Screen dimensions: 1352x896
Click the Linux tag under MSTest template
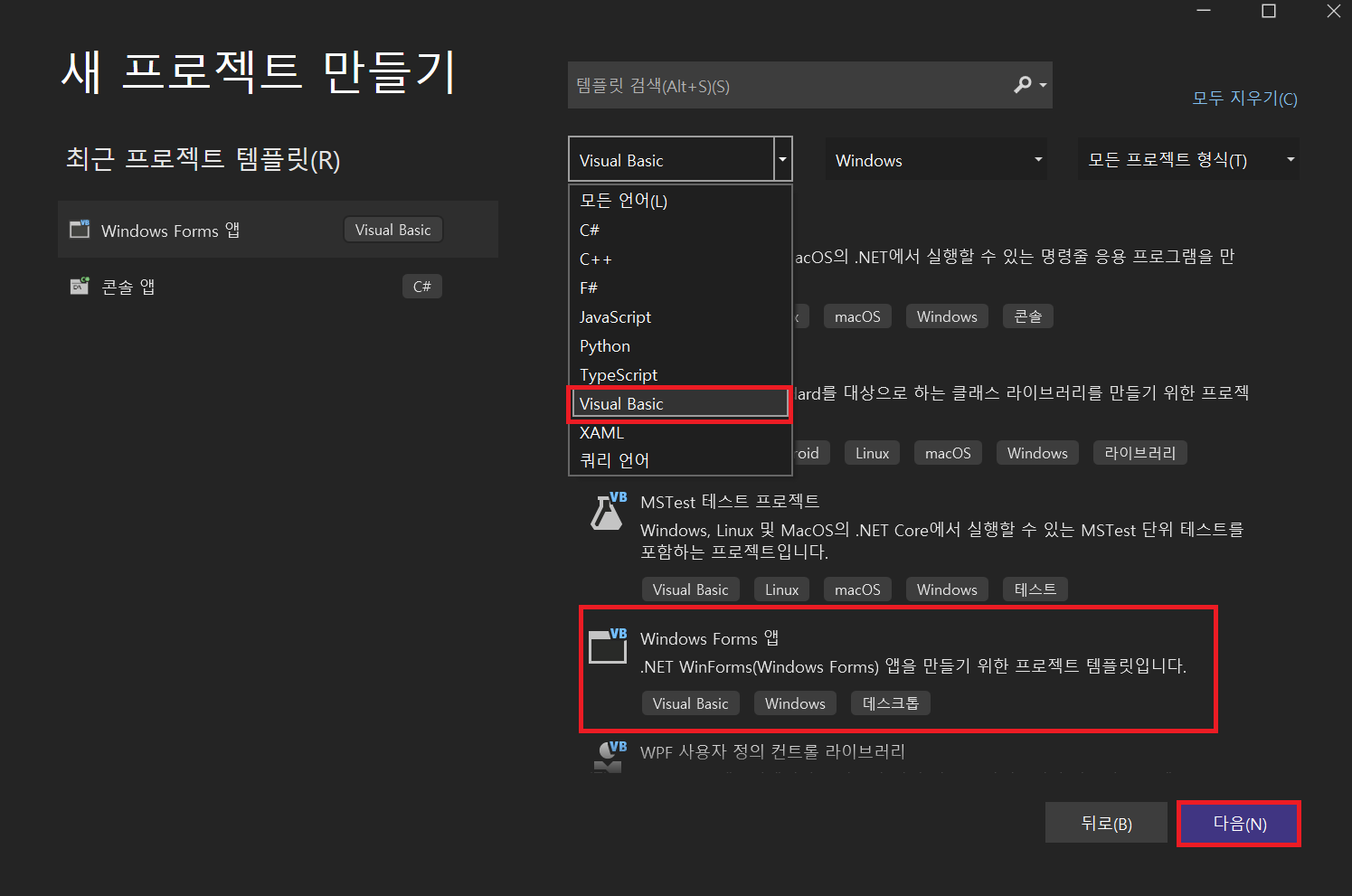pyautogui.click(x=781, y=589)
